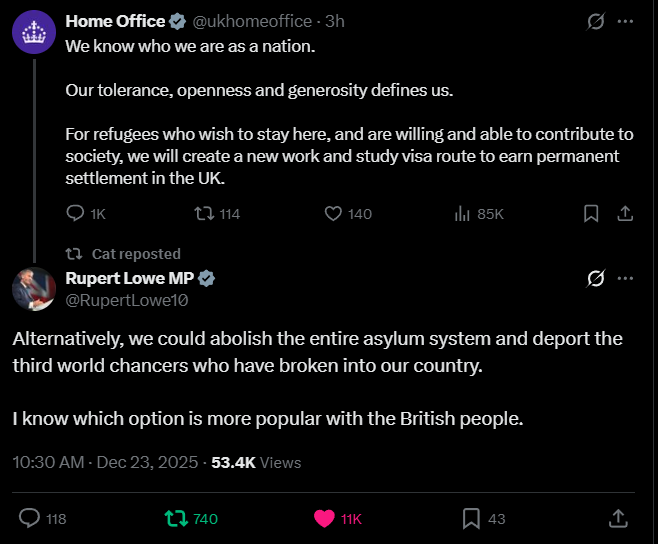Image resolution: width=658 pixels, height=544 pixels.
Task: Open Rupert Lowe's profile picture
Action: coord(33,288)
